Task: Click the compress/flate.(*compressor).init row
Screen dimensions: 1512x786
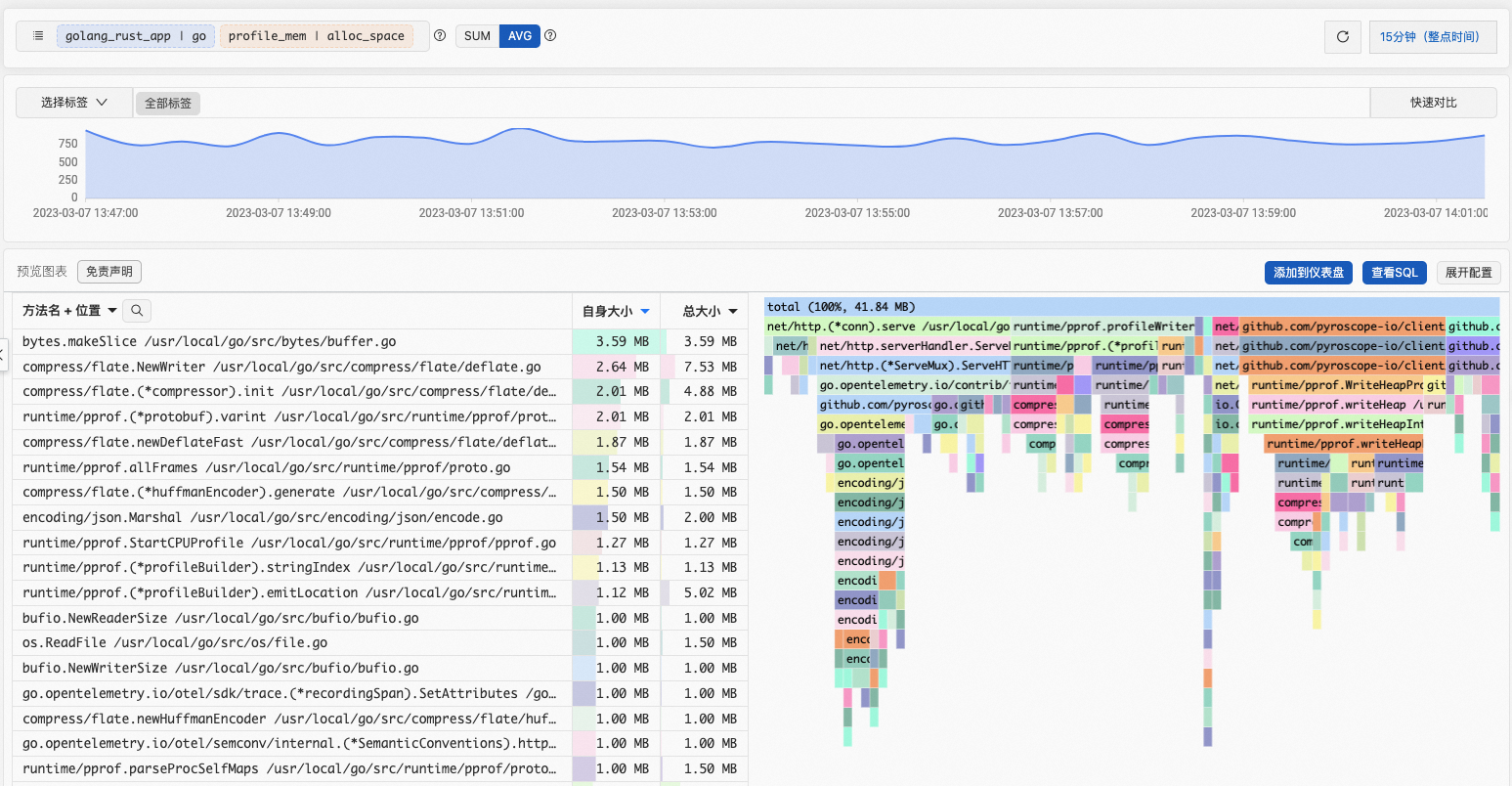Action: pos(380,392)
